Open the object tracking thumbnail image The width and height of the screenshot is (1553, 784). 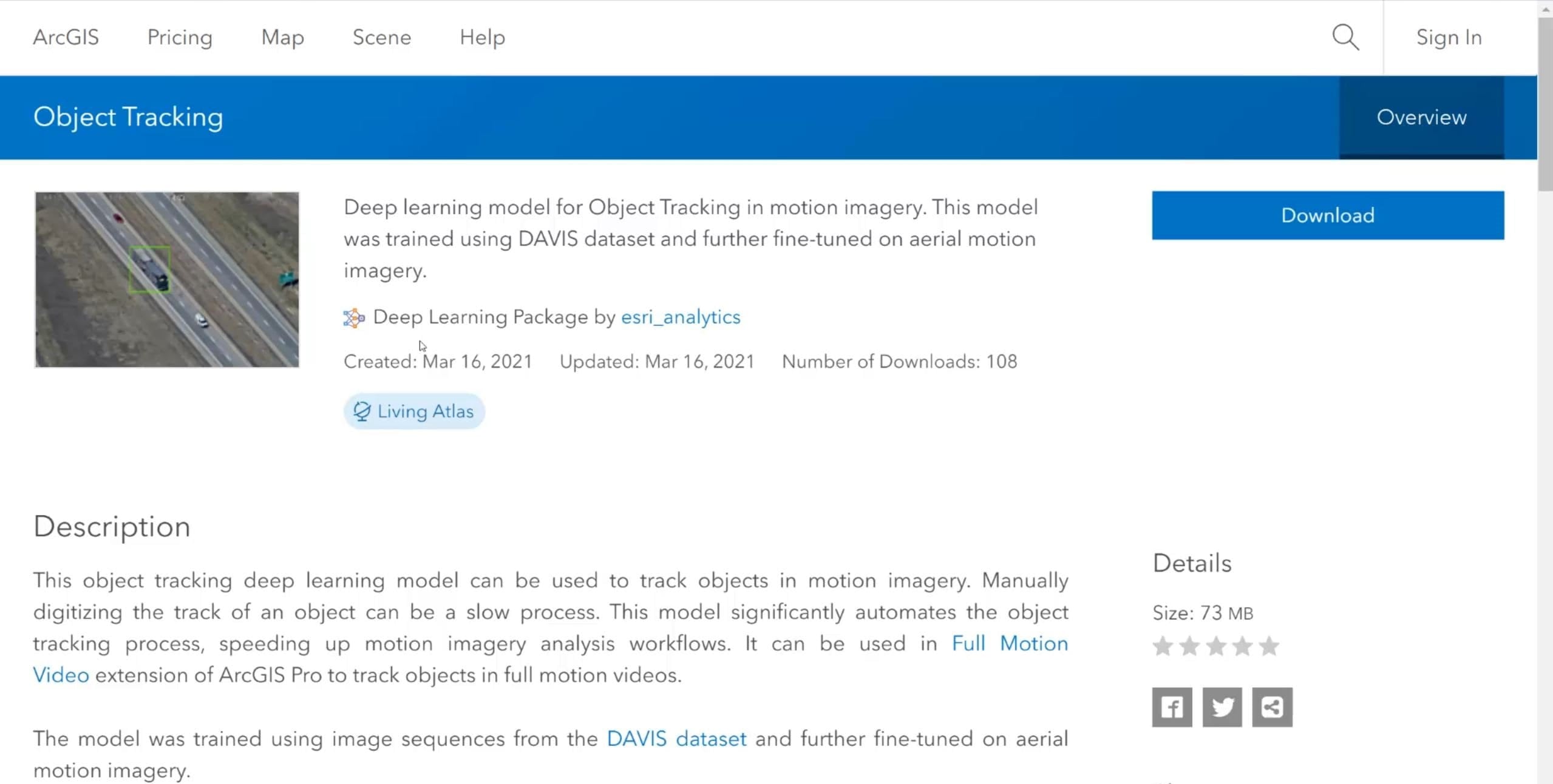click(167, 279)
